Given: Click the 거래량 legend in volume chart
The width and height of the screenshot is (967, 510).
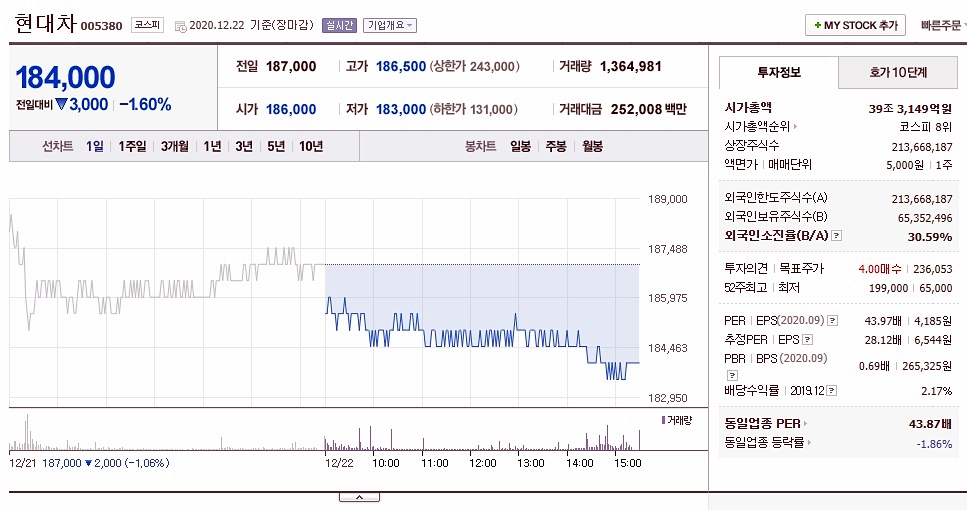Looking at the screenshot, I should point(677,420).
